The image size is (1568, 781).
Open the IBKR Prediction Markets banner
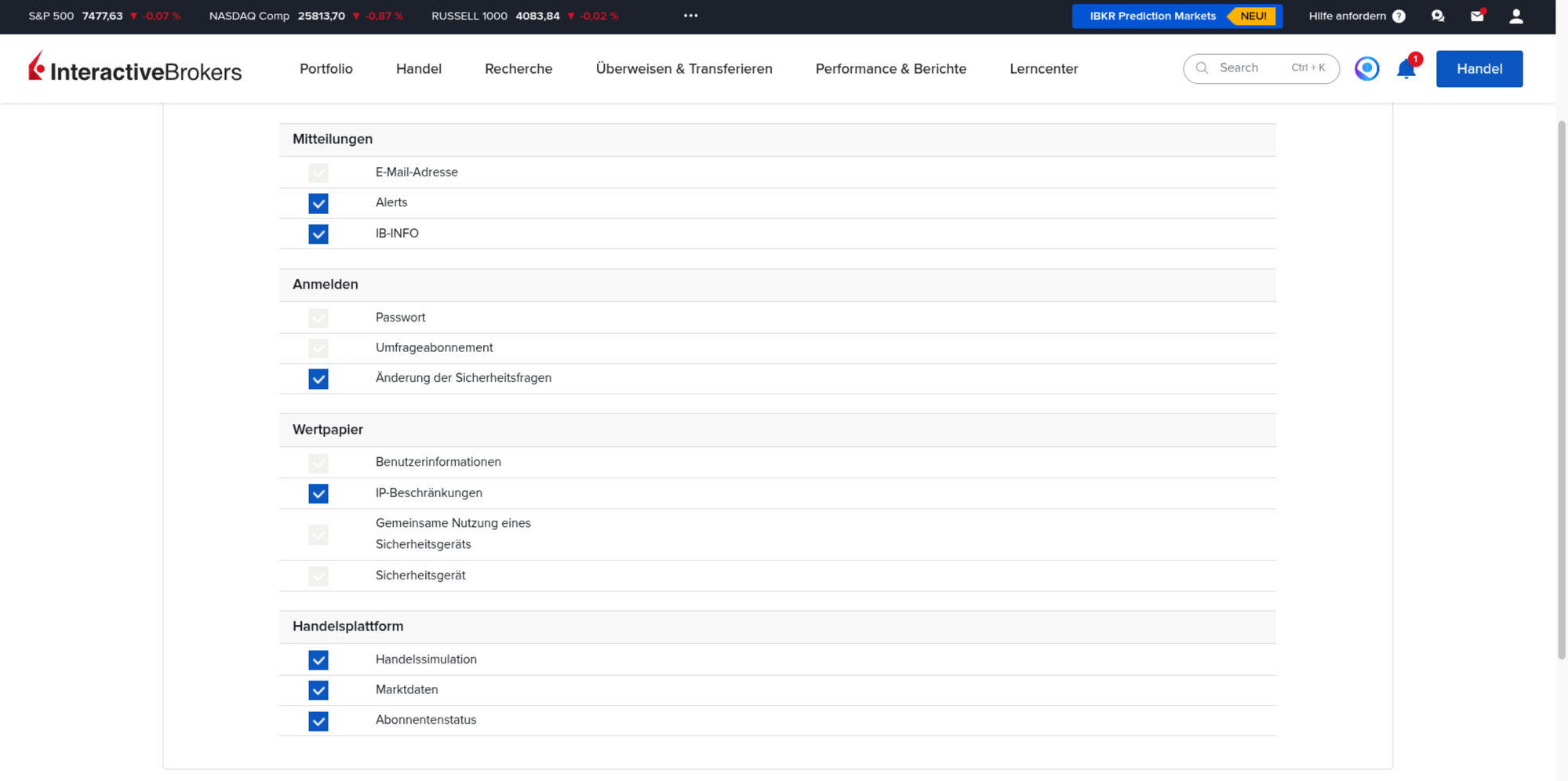point(1177,16)
